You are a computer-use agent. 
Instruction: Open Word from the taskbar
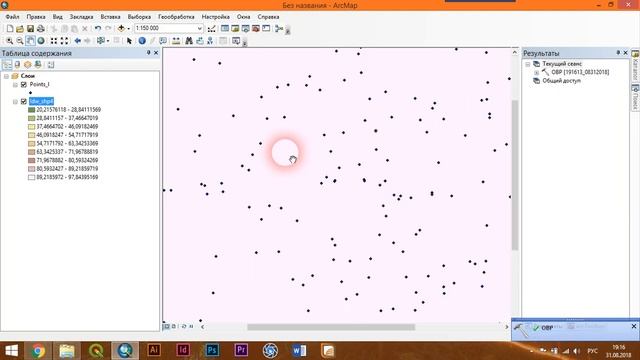point(299,351)
